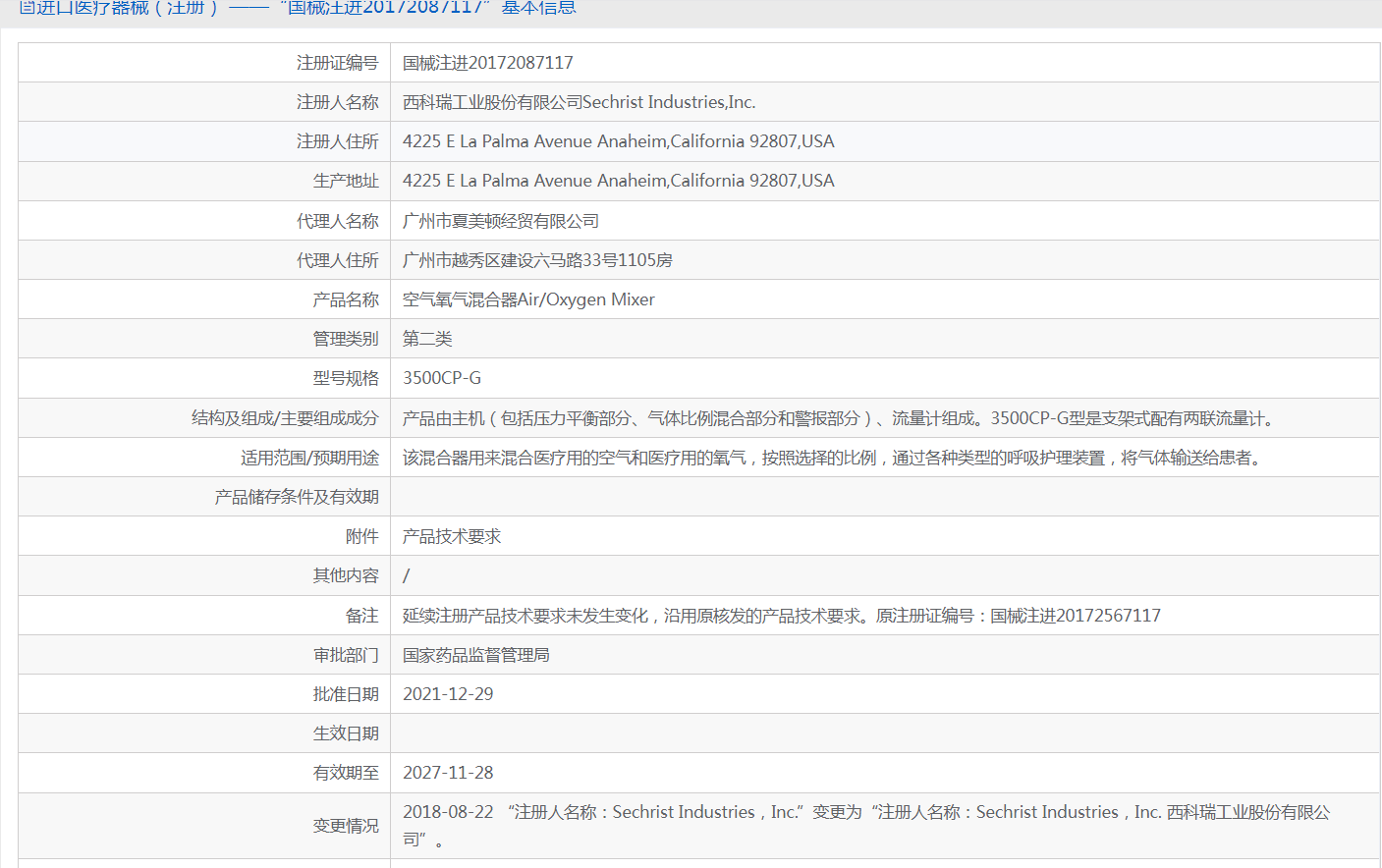Click the 注册人住所 address value
The width and height of the screenshot is (1382, 868).
click(618, 141)
